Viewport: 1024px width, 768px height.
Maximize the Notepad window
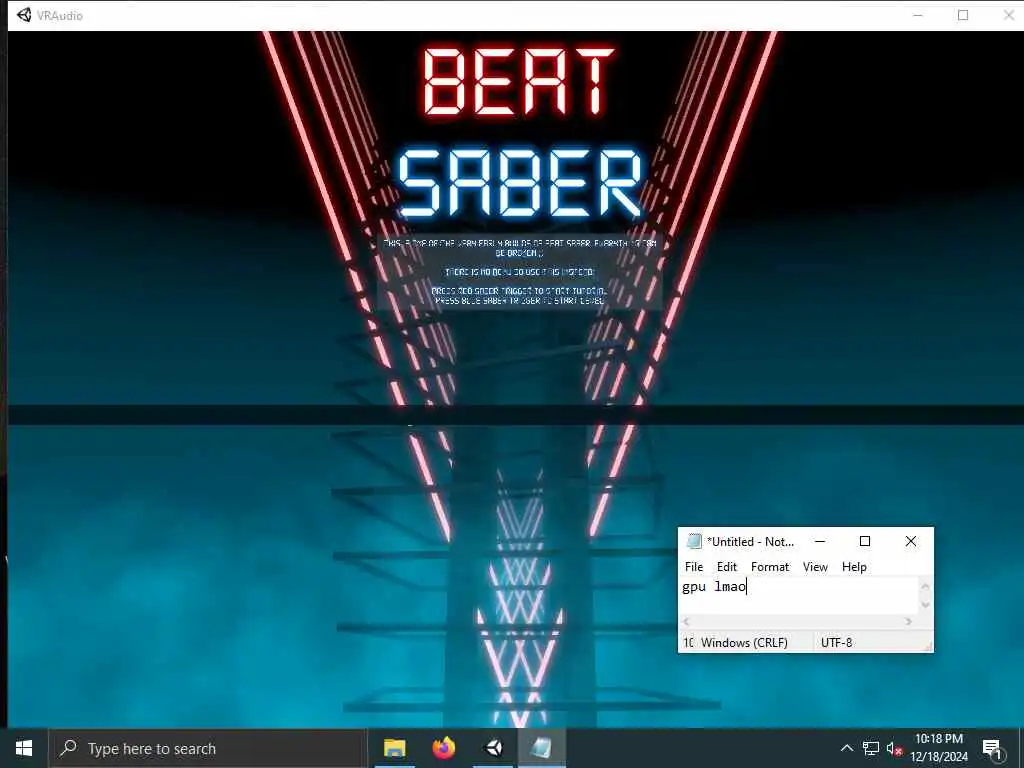865,541
